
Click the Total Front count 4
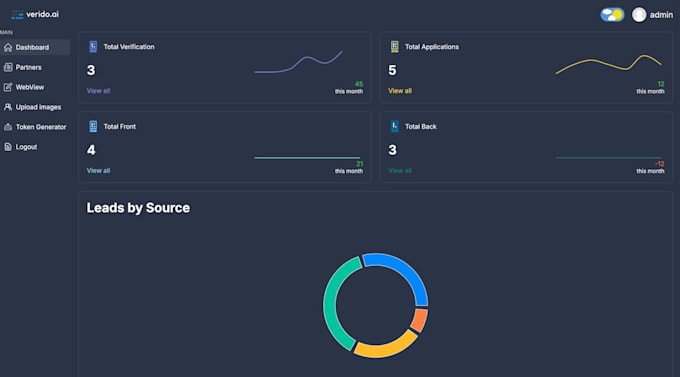(x=91, y=150)
